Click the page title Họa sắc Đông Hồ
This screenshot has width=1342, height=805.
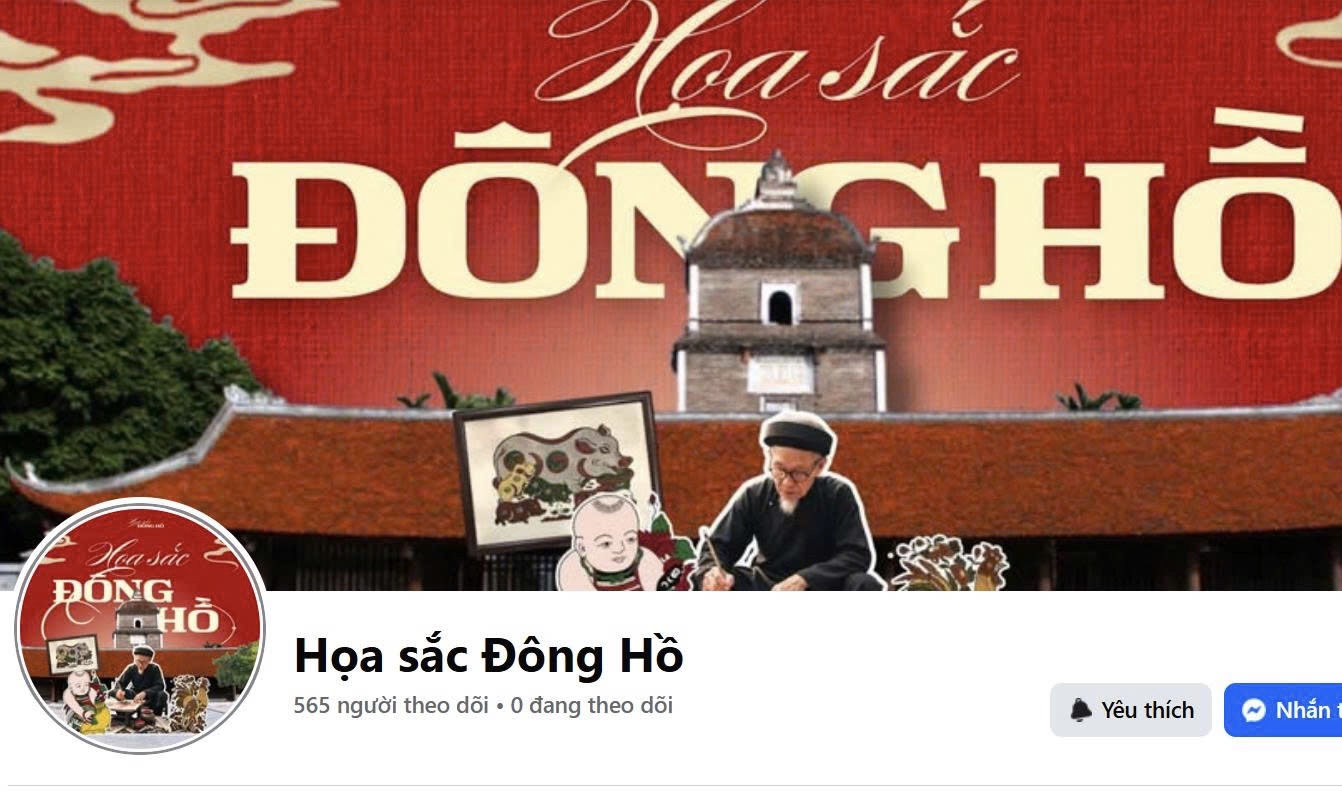pos(488,655)
